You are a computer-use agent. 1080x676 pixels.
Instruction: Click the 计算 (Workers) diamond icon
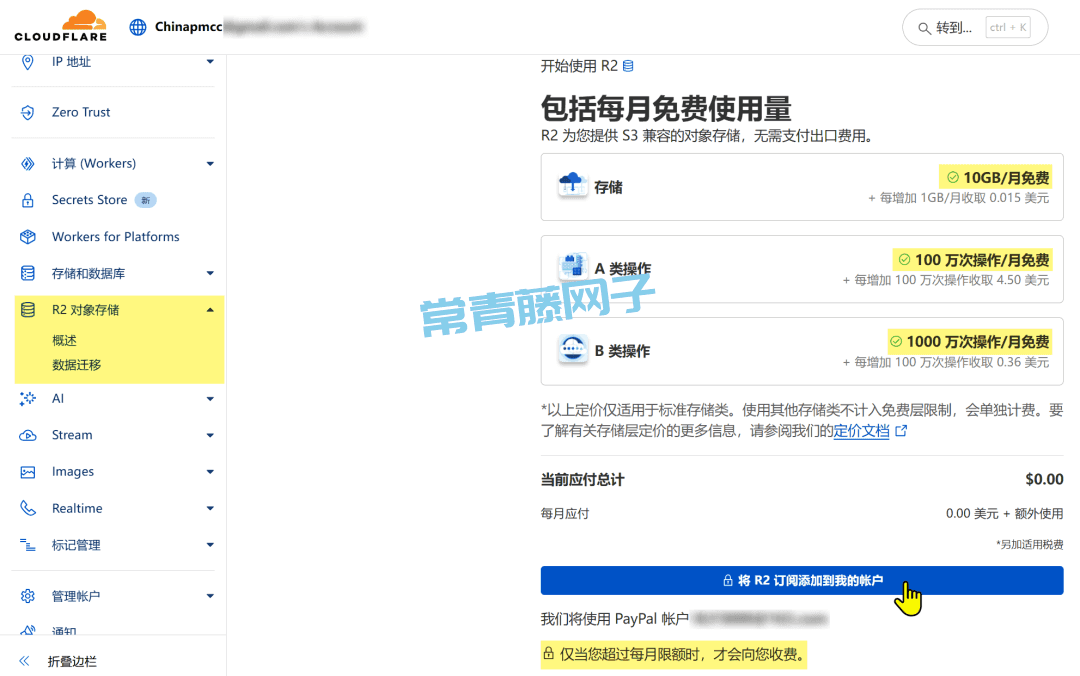pos(28,163)
